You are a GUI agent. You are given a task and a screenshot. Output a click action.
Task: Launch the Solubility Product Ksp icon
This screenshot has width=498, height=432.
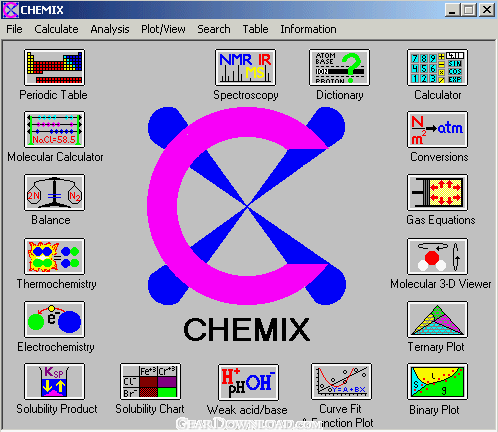54,381
